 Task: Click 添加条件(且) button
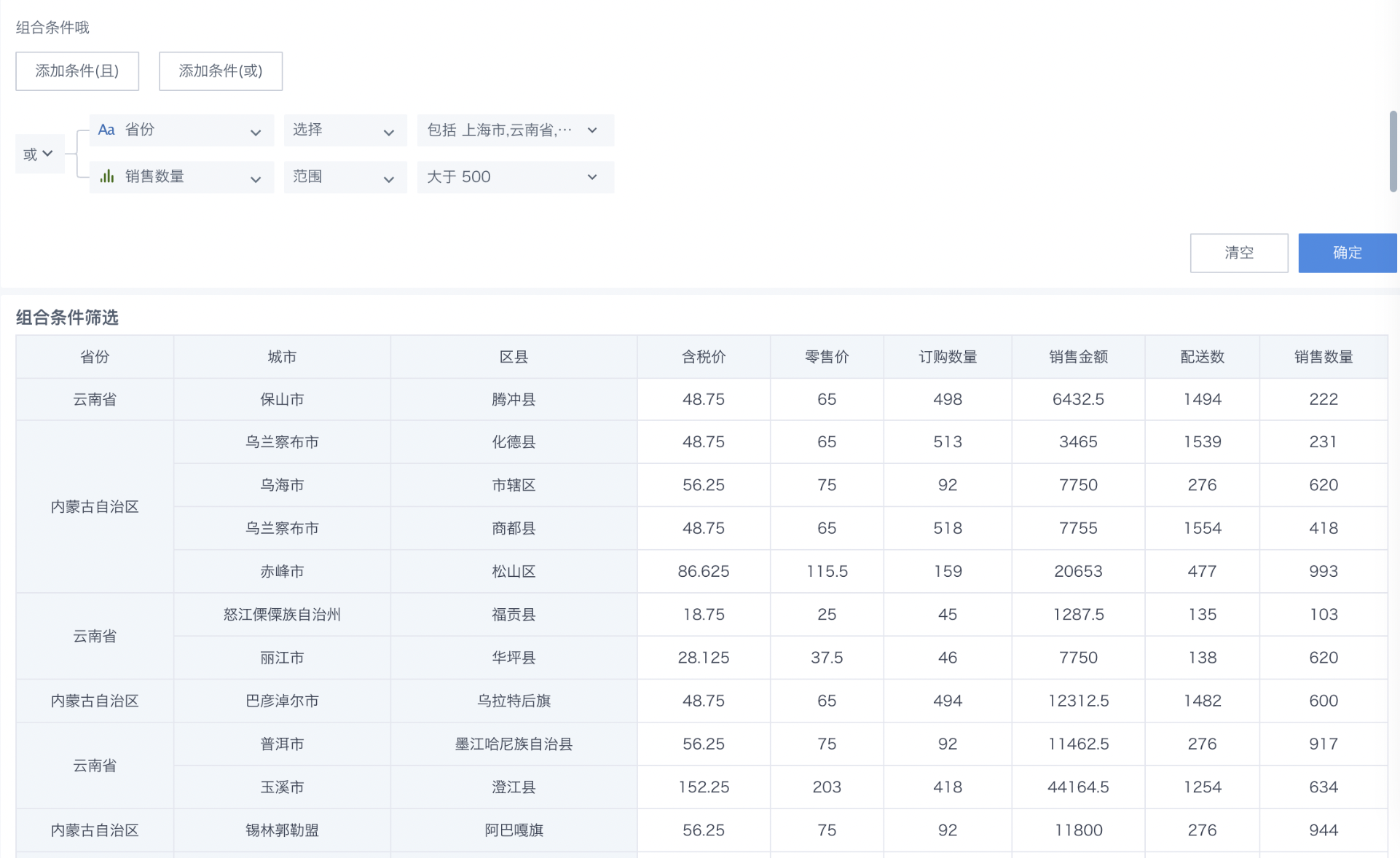tap(77, 71)
